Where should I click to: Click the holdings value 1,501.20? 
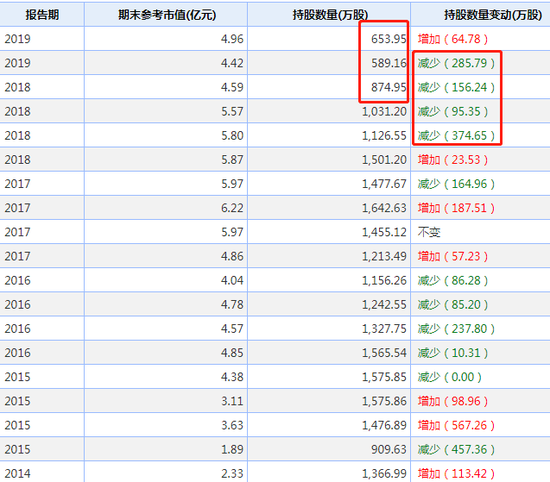pos(384,160)
